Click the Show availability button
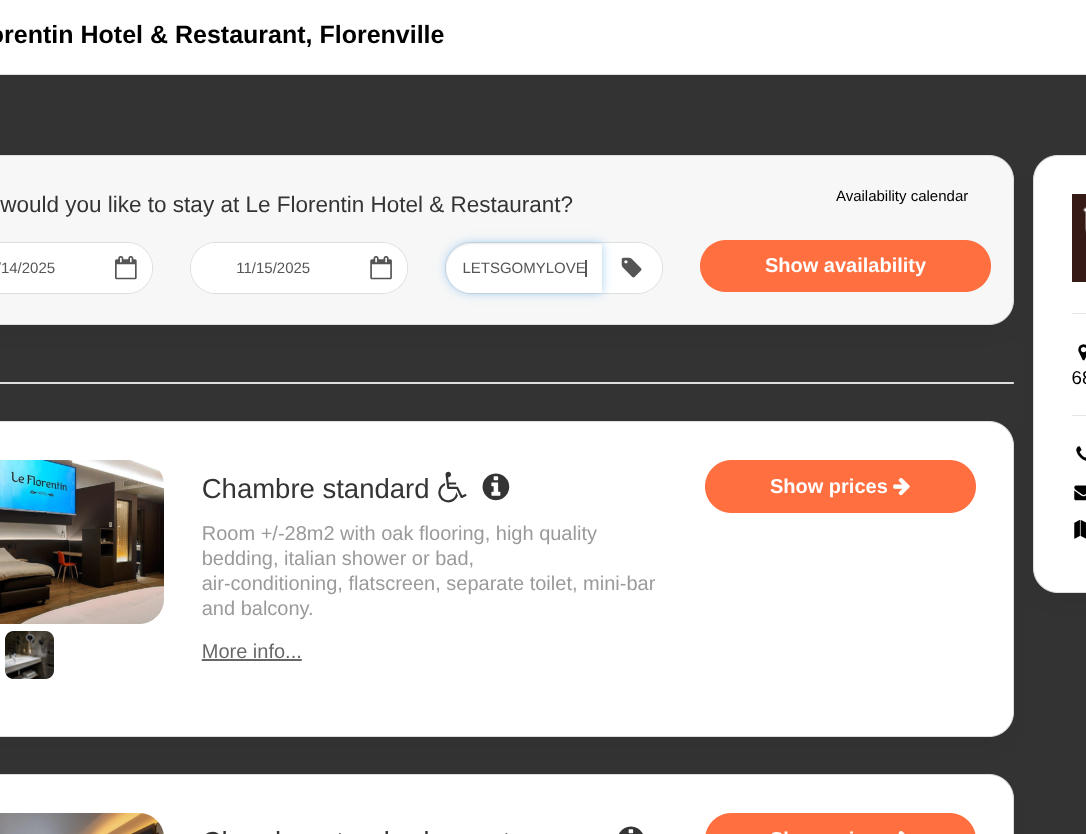This screenshot has width=1086, height=834. [845, 266]
